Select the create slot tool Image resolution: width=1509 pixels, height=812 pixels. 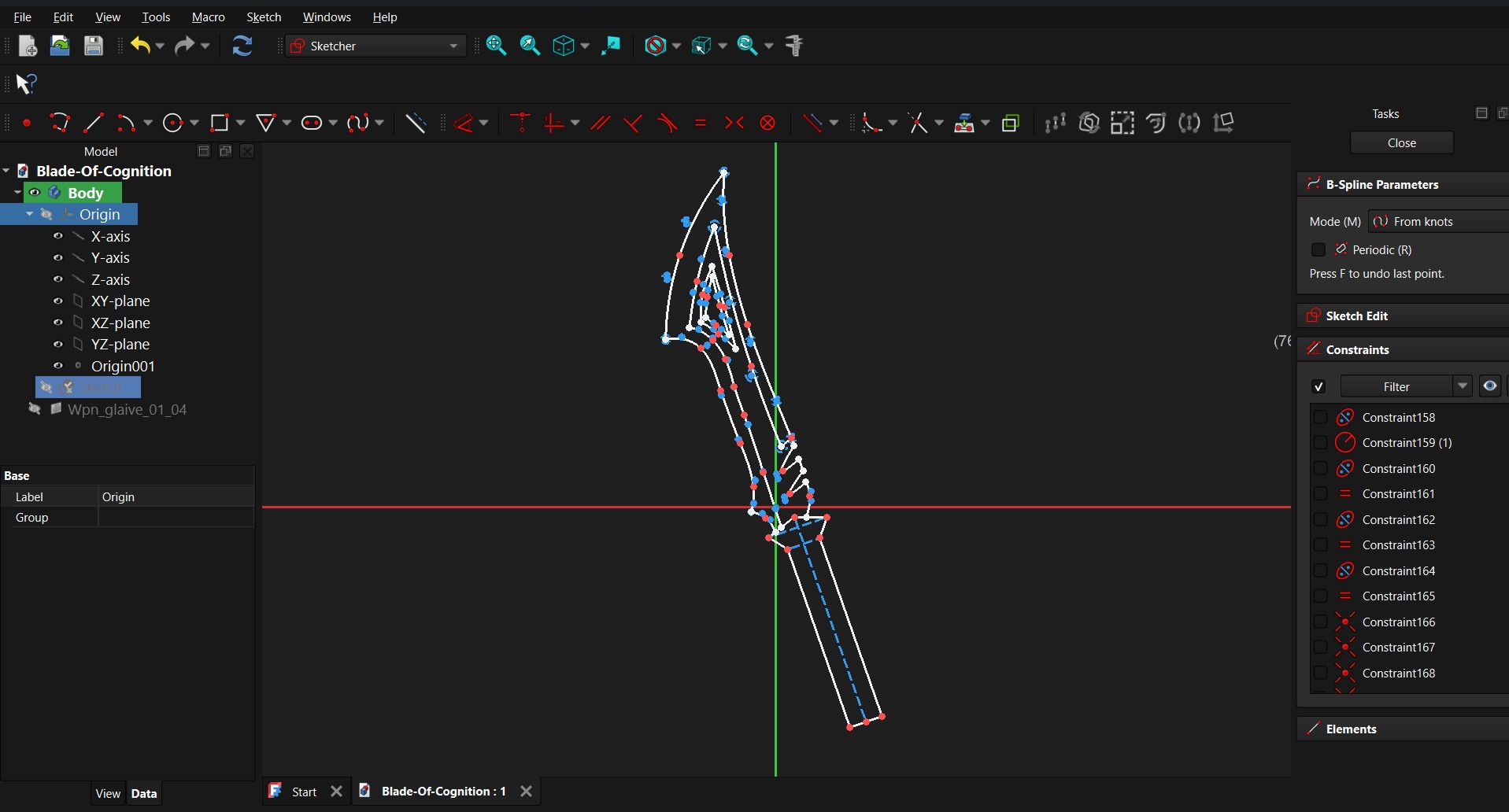pos(313,123)
